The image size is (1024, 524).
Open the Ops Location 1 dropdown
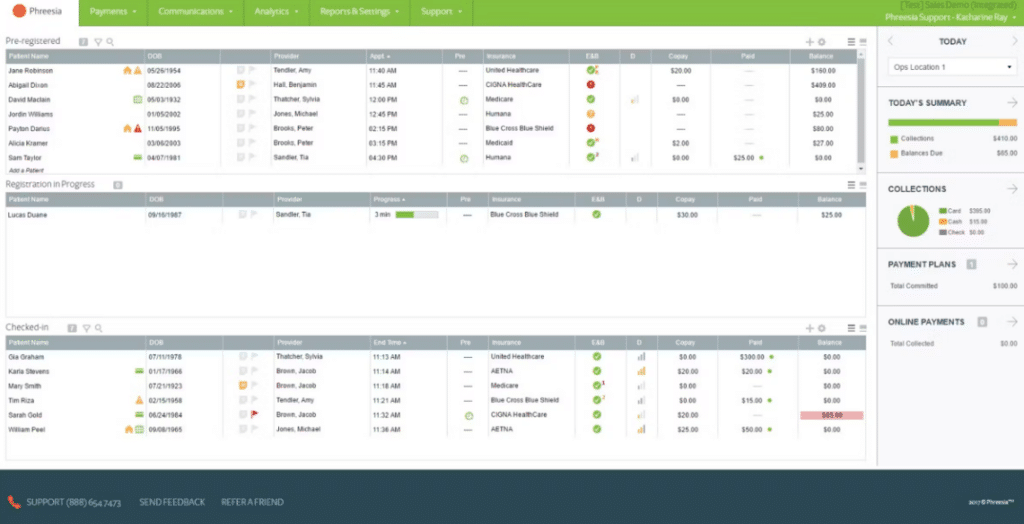(x=952, y=67)
